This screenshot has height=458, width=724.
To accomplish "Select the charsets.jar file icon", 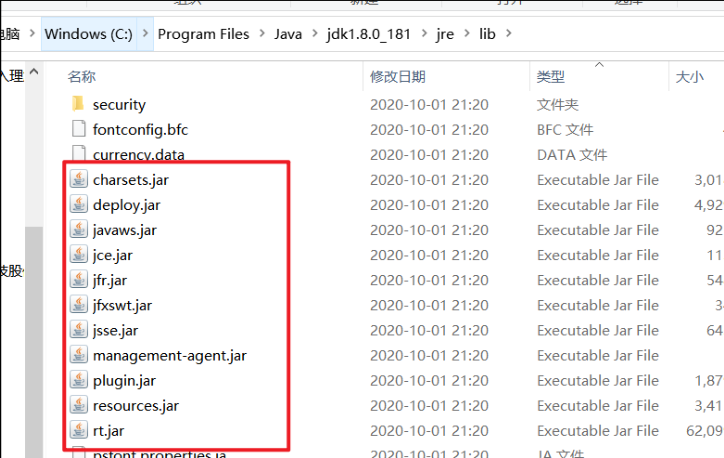I will 79,180.
